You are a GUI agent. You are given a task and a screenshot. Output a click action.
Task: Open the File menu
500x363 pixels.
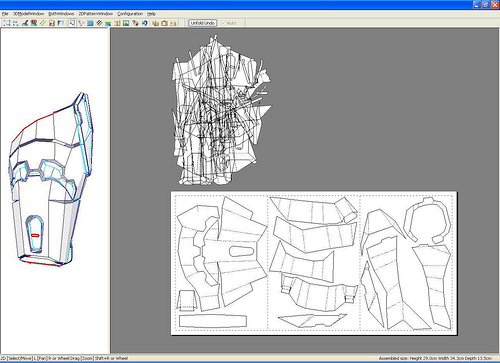(5, 14)
